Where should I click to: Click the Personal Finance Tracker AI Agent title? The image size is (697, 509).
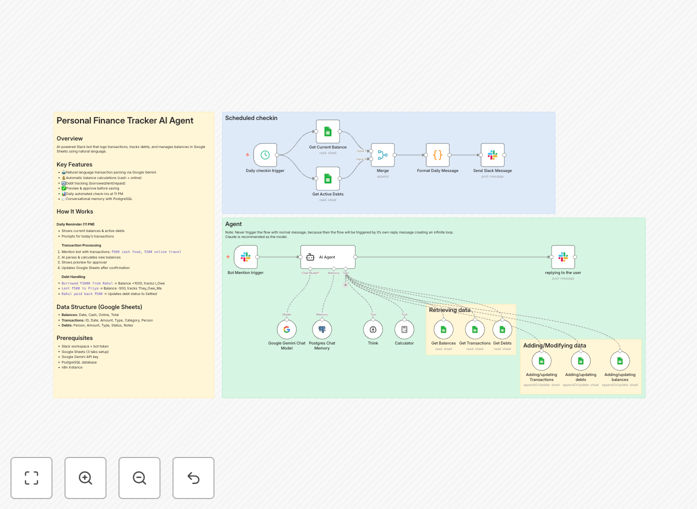click(x=125, y=120)
